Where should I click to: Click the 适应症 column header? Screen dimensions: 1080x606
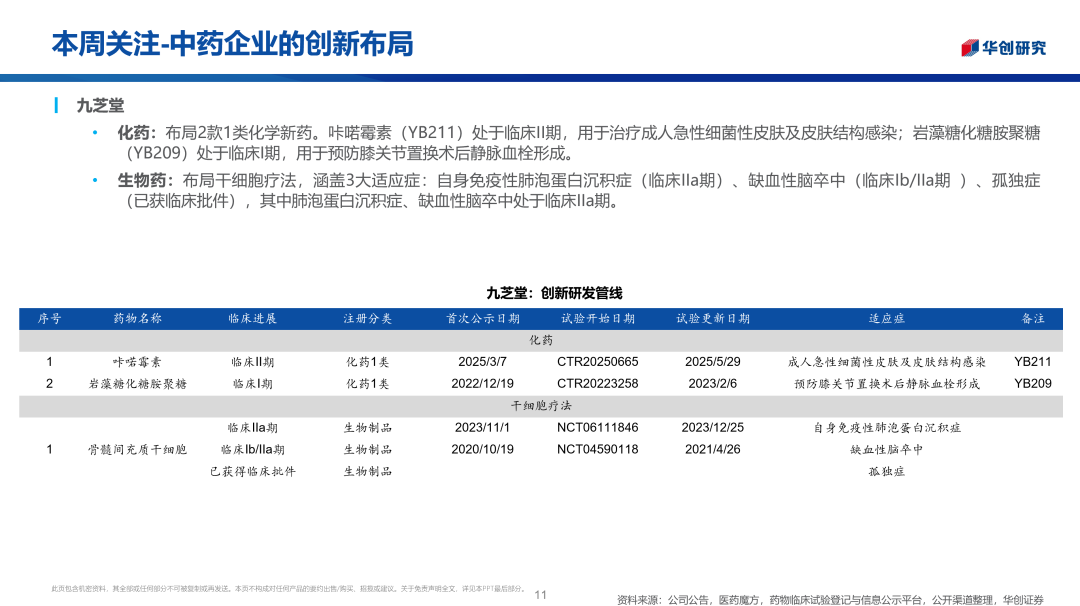click(x=886, y=318)
